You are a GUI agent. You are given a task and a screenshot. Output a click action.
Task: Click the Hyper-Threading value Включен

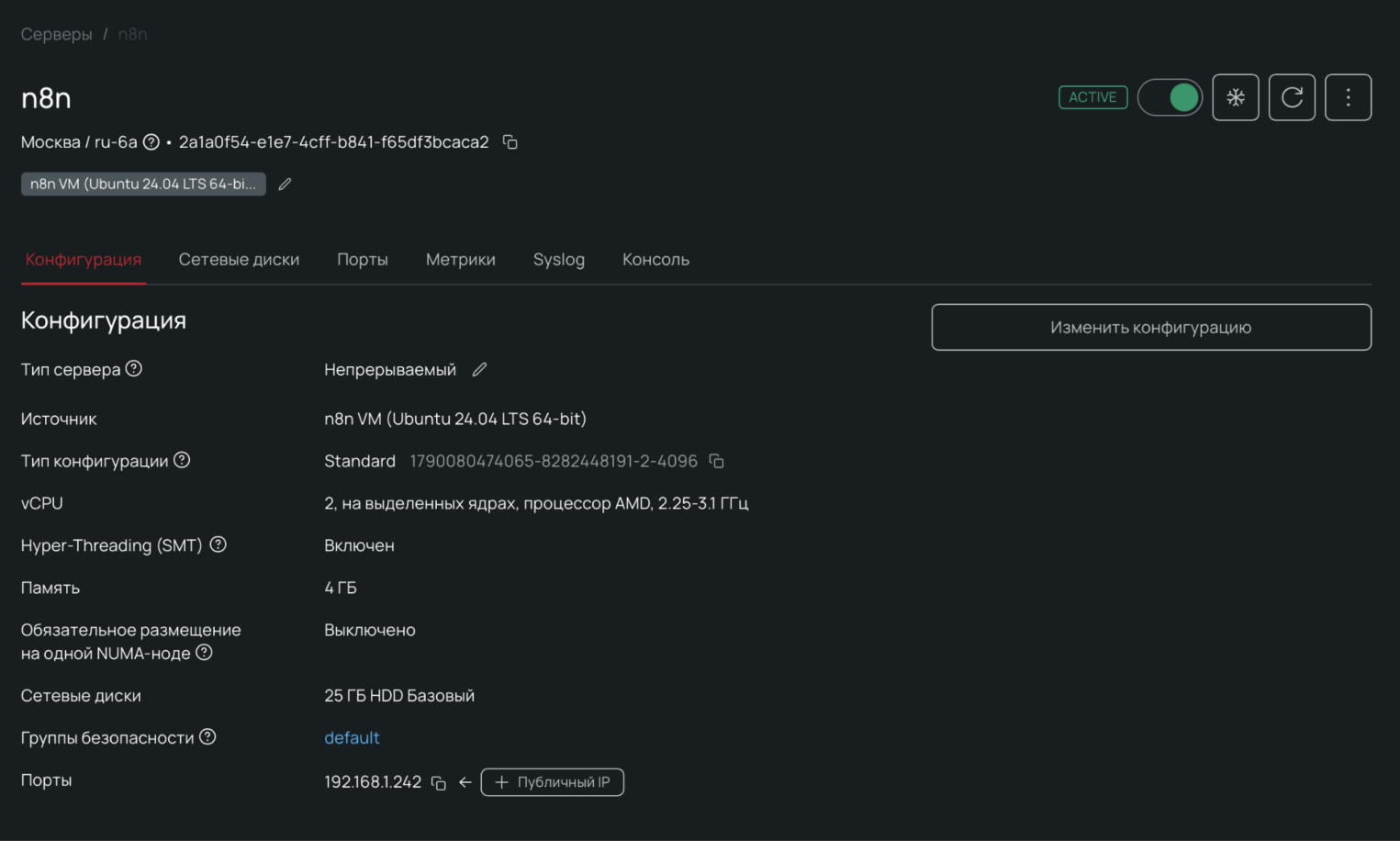[359, 545]
